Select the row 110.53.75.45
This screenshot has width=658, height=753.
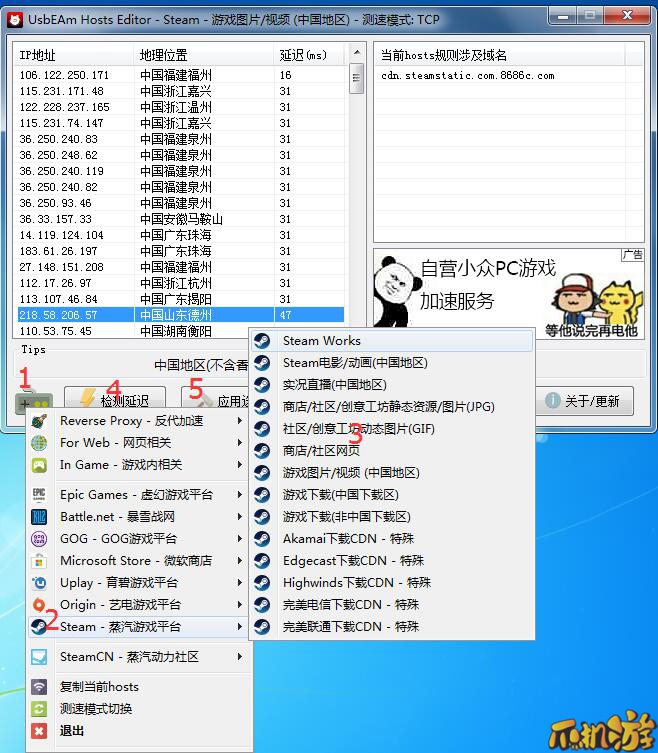[134, 331]
